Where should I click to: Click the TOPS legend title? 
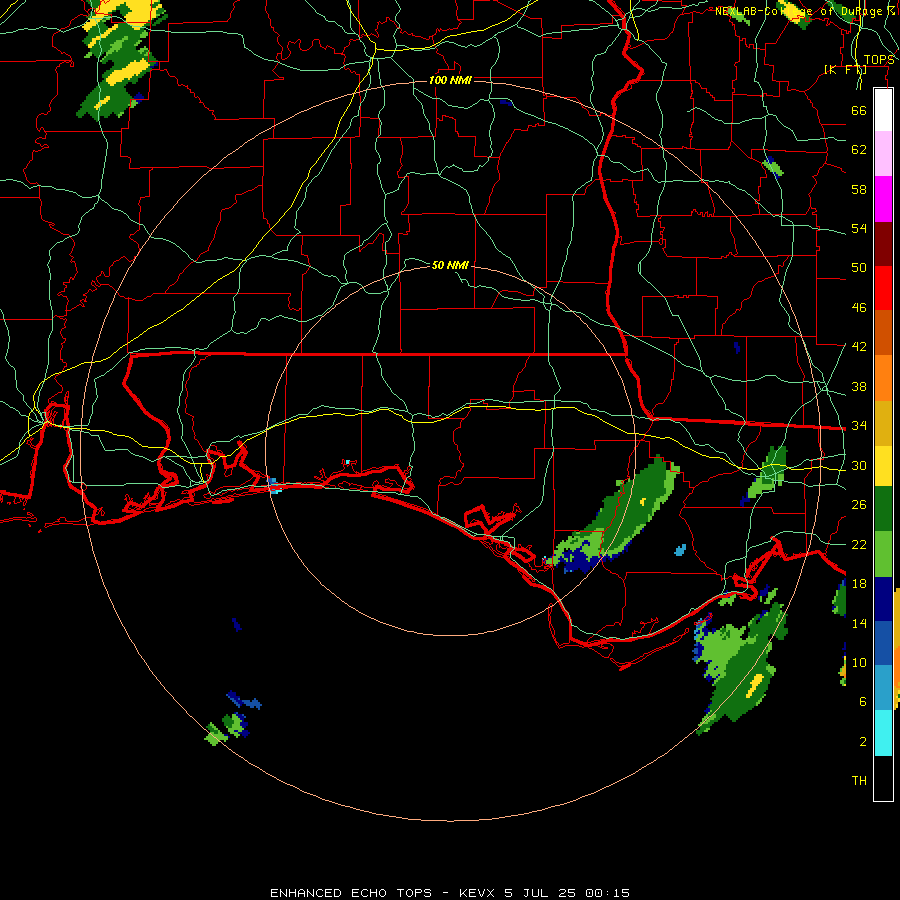pos(879,60)
